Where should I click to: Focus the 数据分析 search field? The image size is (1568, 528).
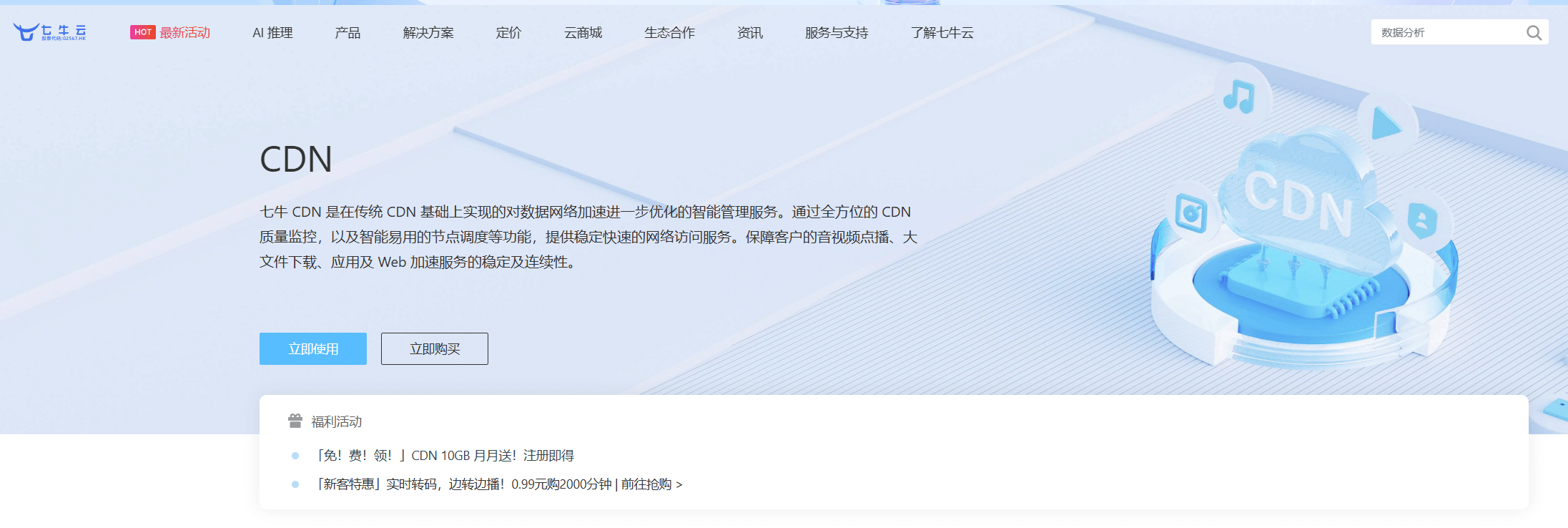(1444, 33)
